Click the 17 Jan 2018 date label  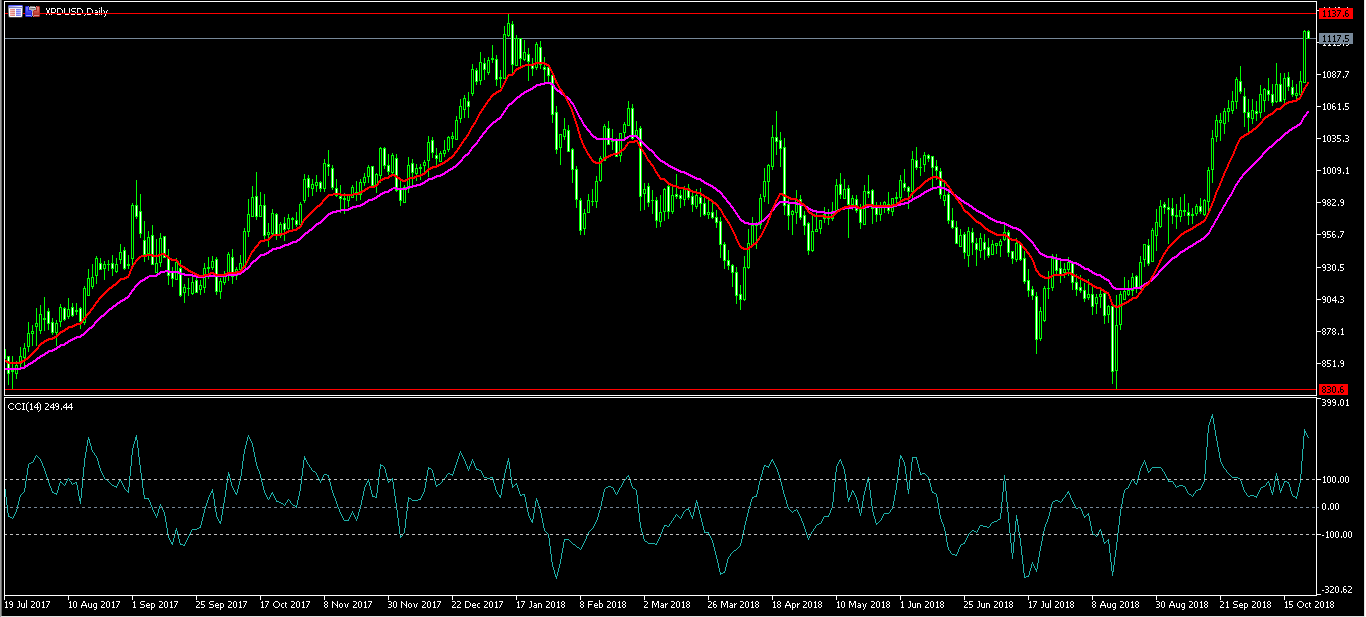pyautogui.click(x=541, y=605)
